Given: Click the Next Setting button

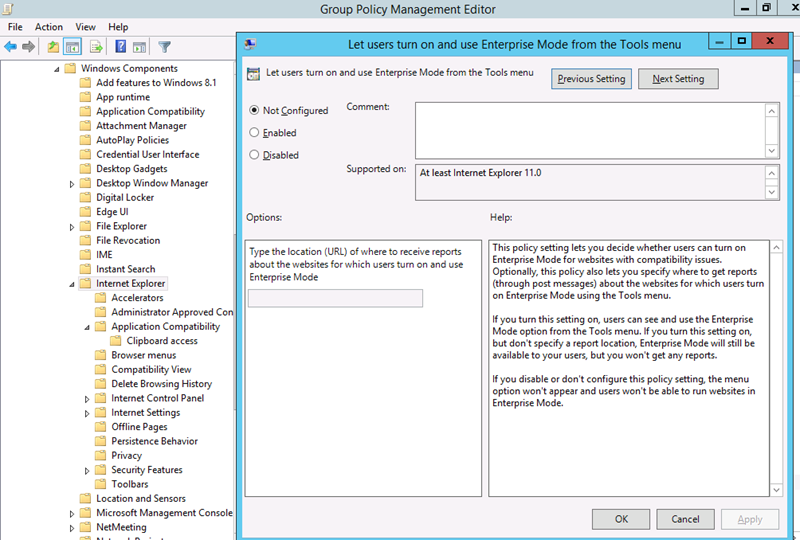Looking at the screenshot, I should coord(678,79).
